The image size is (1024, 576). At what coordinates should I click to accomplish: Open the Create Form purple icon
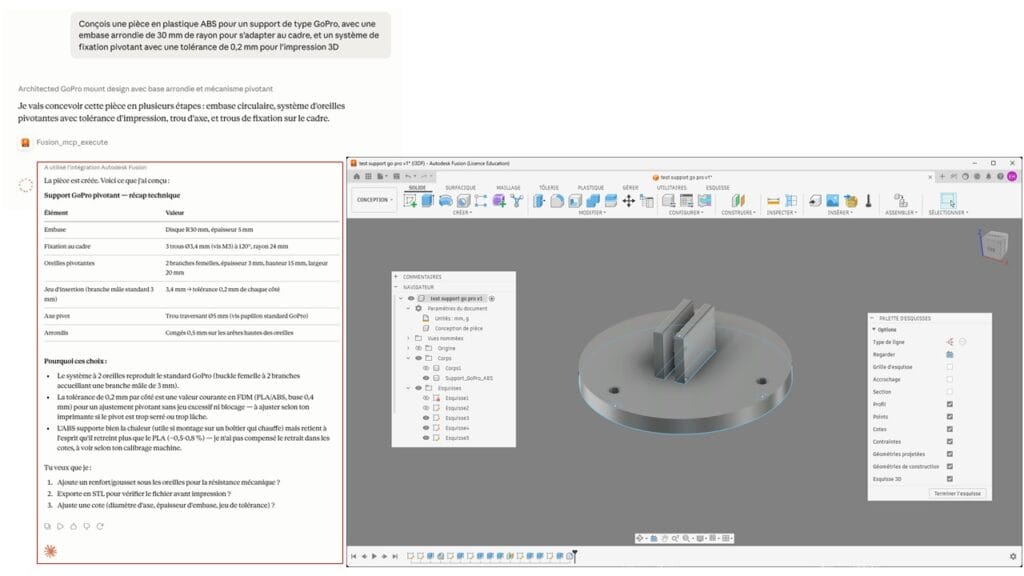click(x=499, y=200)
